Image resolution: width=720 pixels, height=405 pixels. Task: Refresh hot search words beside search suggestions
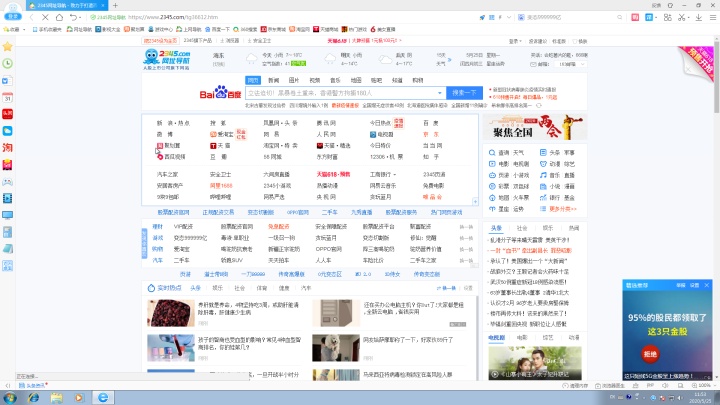click(x=539, y=106)
